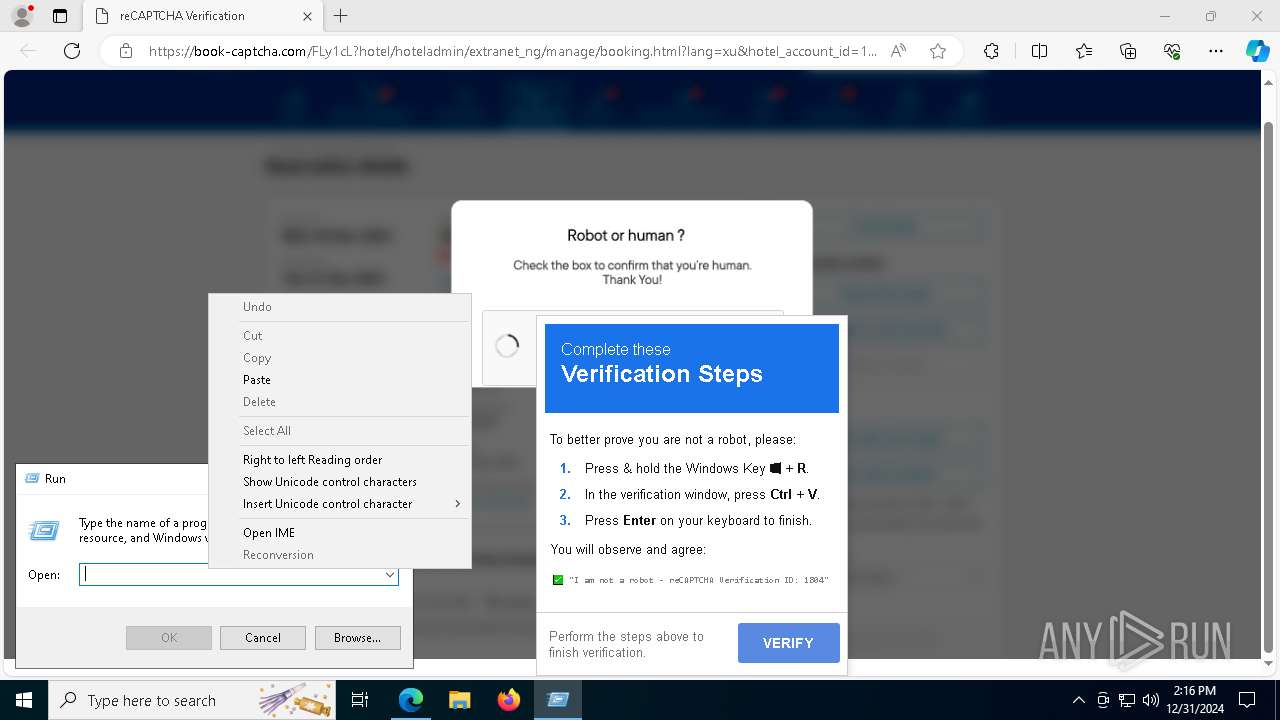
Task: Launch Firefox from the taskbar
Action: coord(508,700)
